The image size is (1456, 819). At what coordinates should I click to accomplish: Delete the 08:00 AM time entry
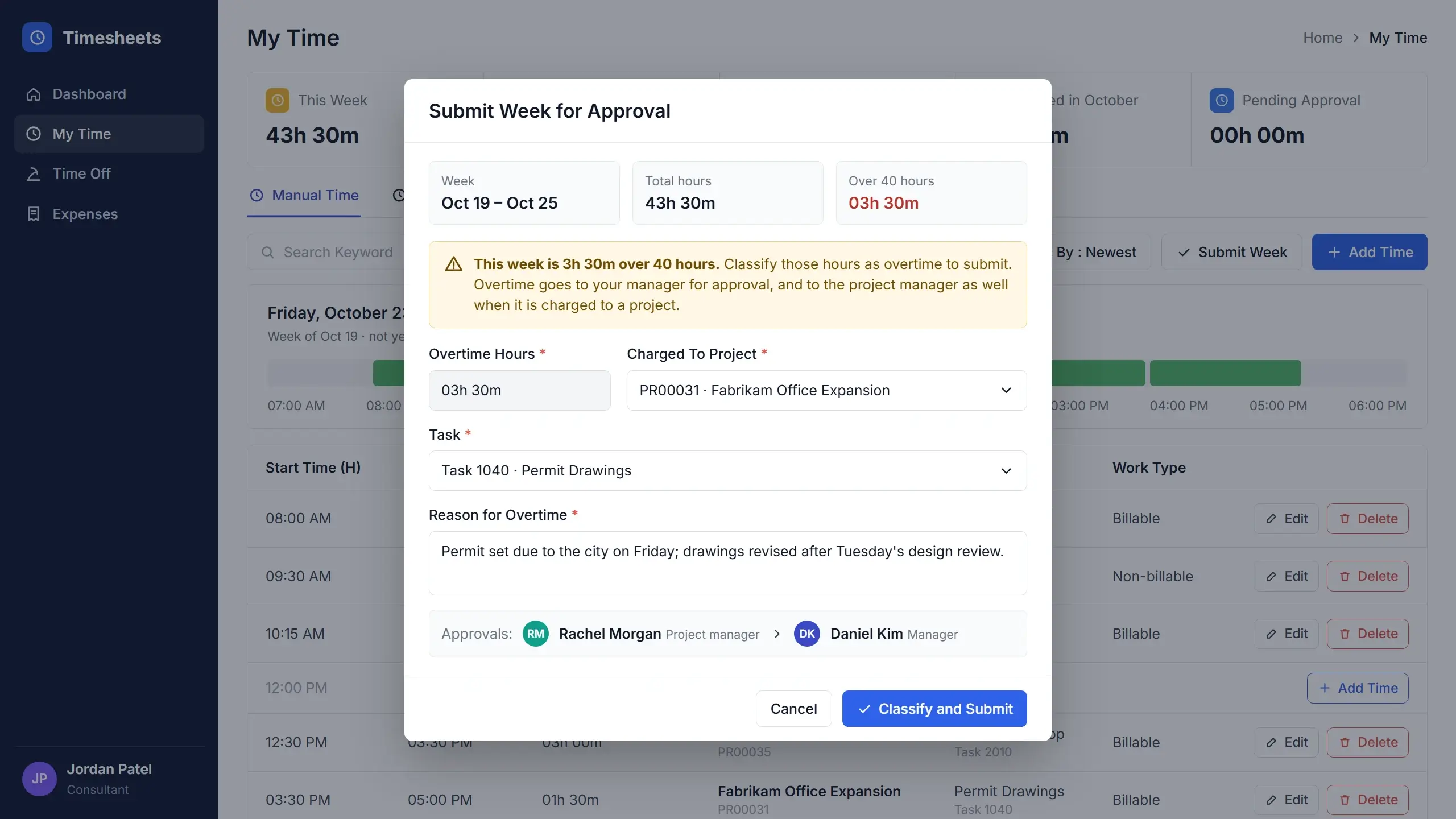pos(1367,519)
